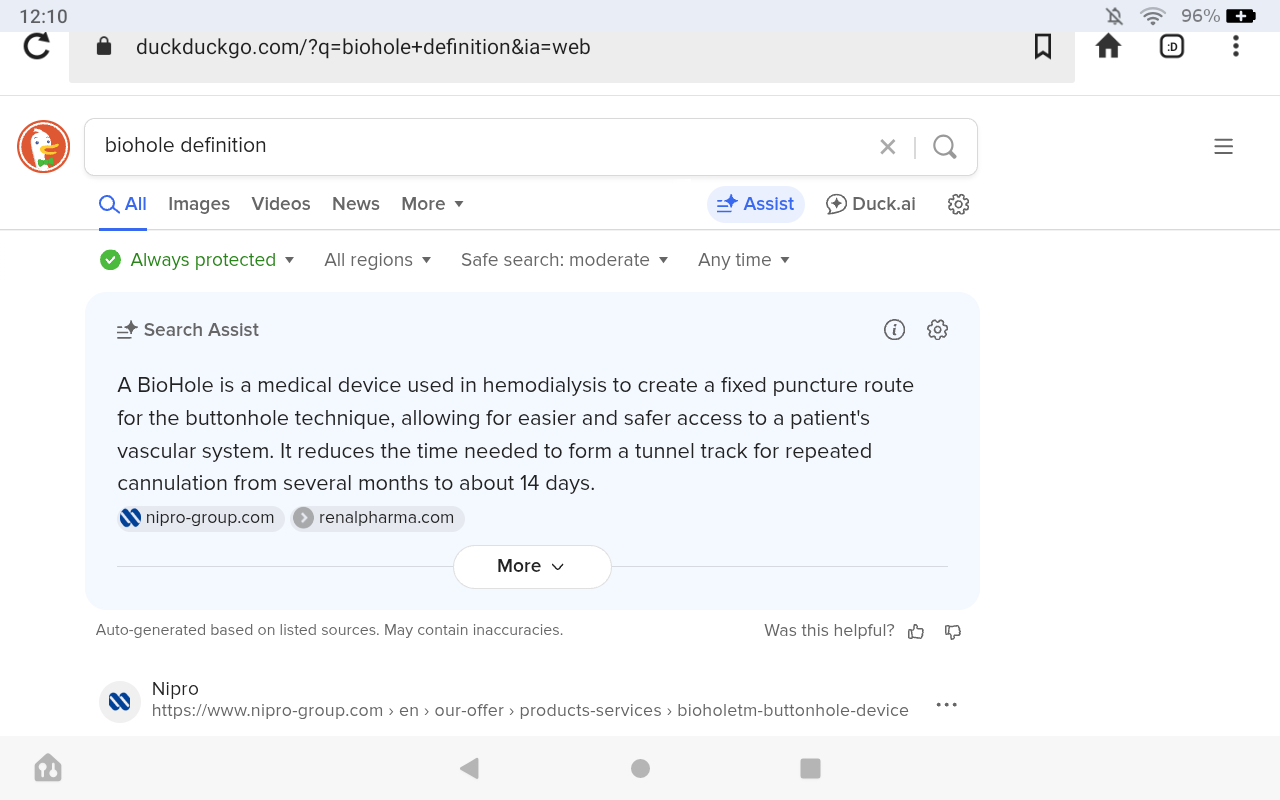Give thumbs down to Search Assist answer
This screenshot has height=800, width=1280.
tap(953, 631)
